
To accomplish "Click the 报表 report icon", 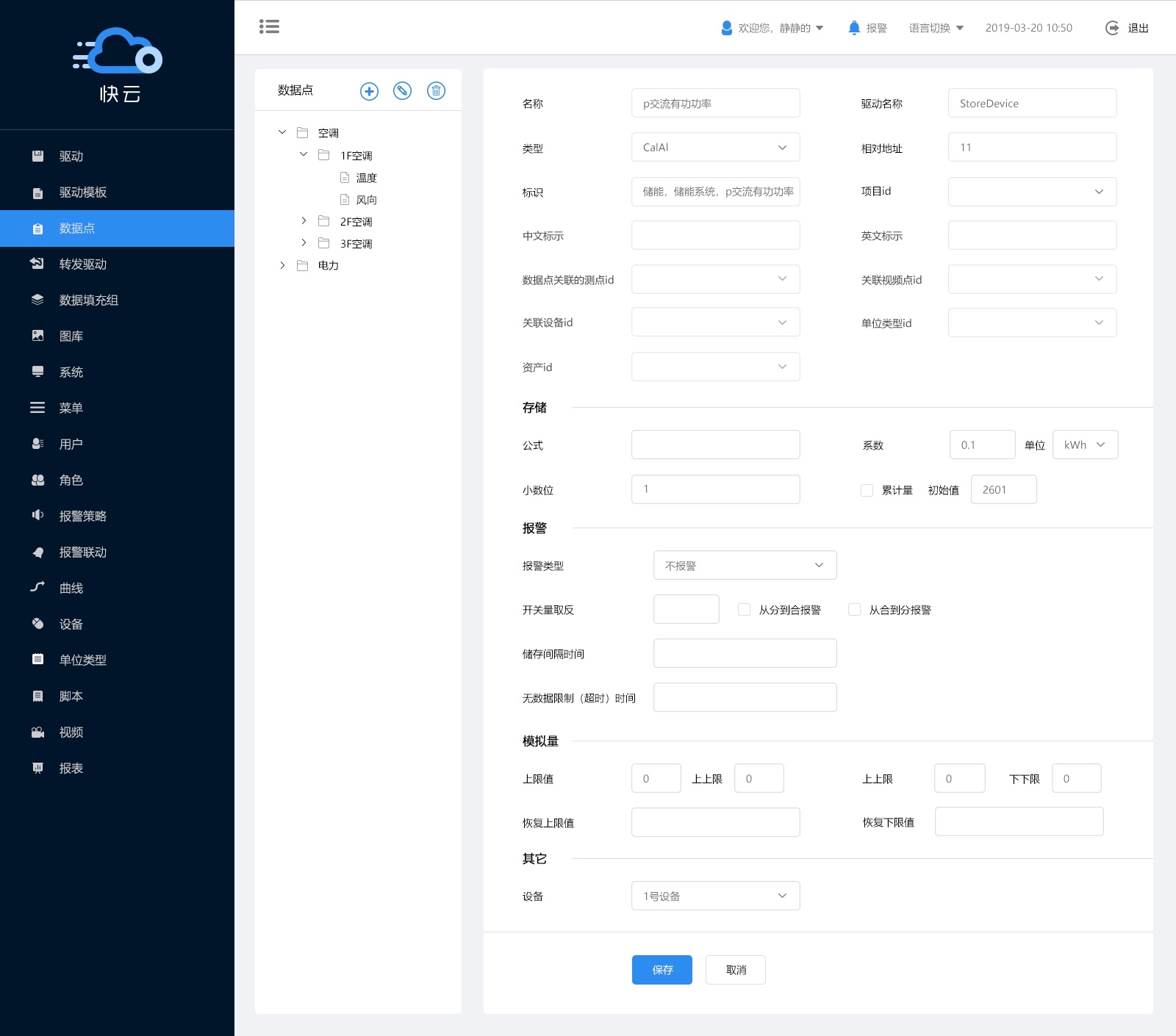I will coord(37,768).
